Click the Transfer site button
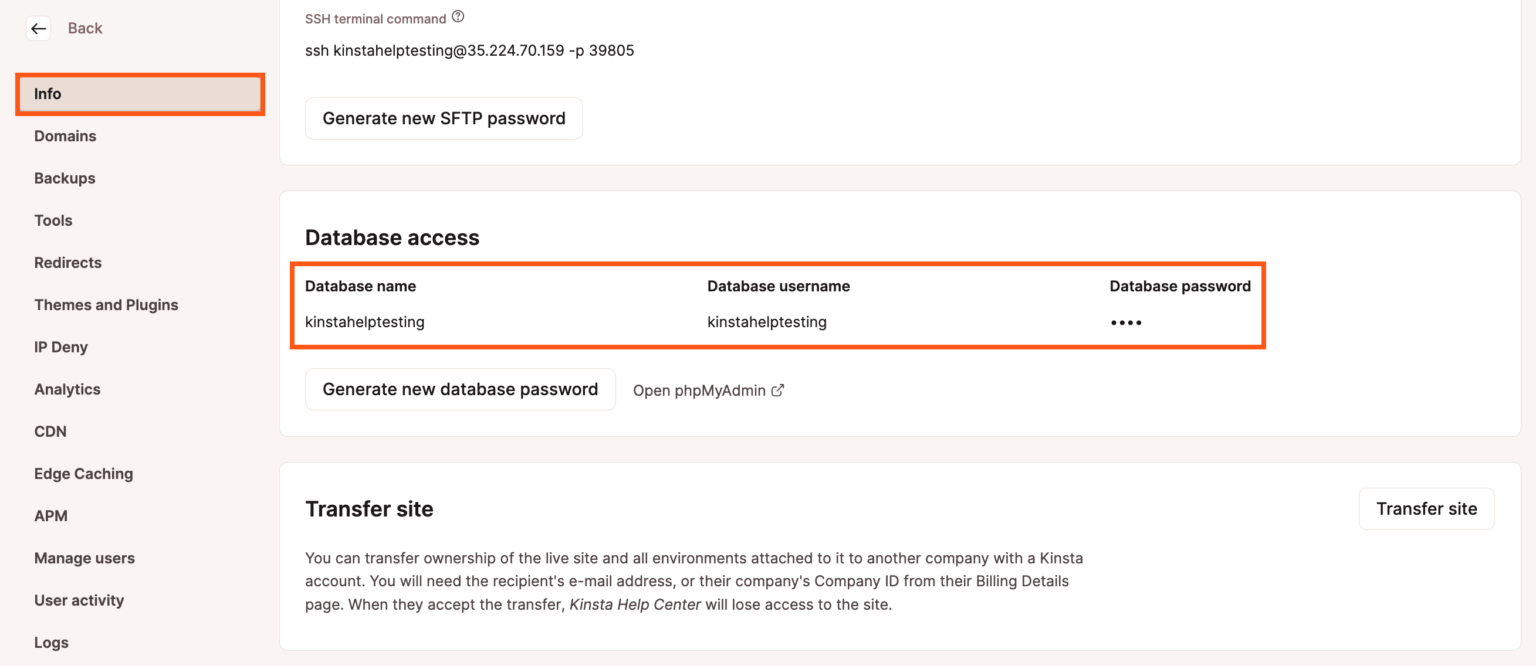Image resolution: width=1536 pixels, height=666 pixels. [x=1426, y=509]
